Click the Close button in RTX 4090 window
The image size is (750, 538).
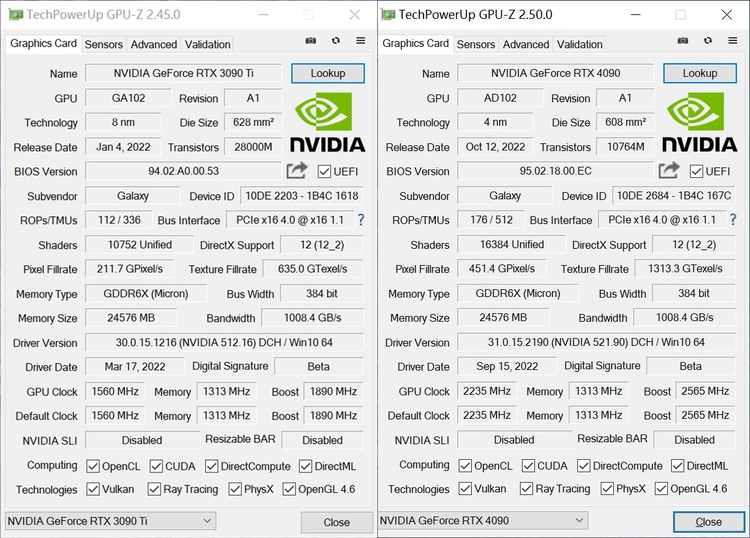point(708,522)
